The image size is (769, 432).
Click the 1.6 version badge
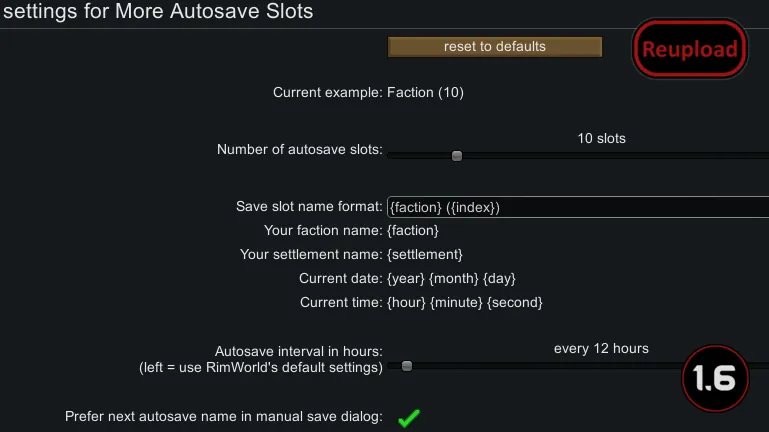click(x=715, y=379)
